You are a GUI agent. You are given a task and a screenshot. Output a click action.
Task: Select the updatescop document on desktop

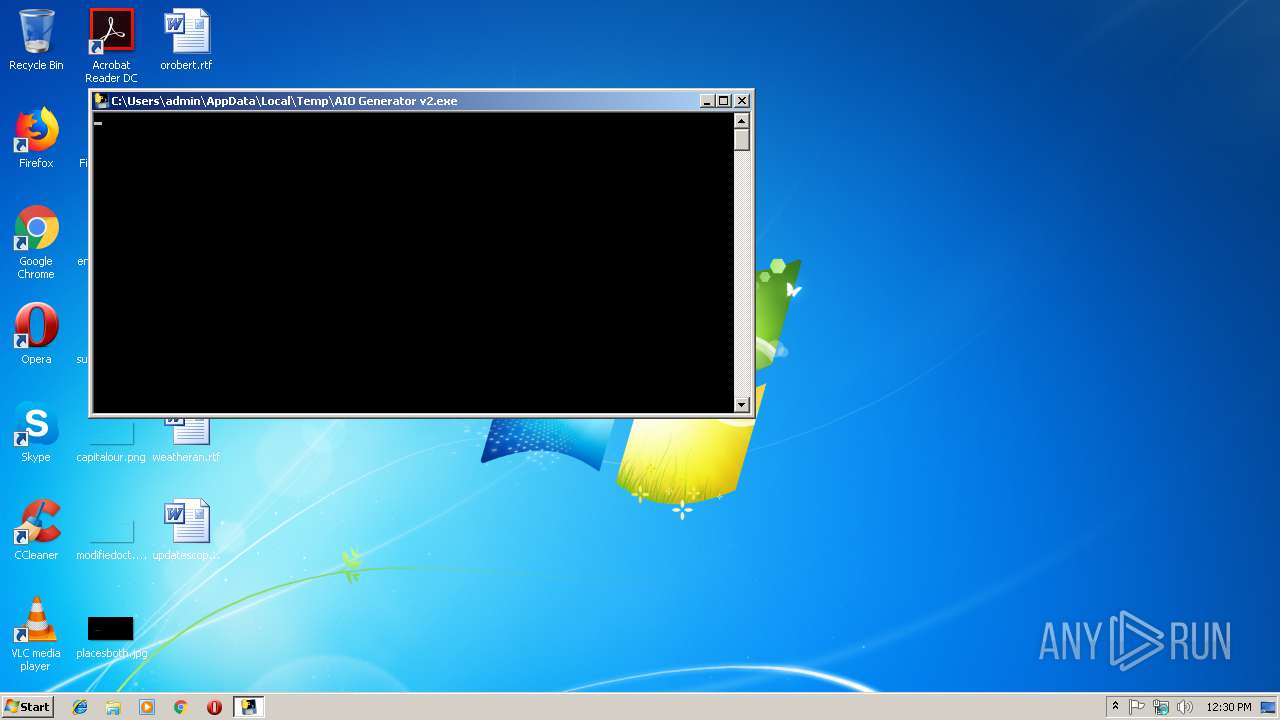[186, 530]
